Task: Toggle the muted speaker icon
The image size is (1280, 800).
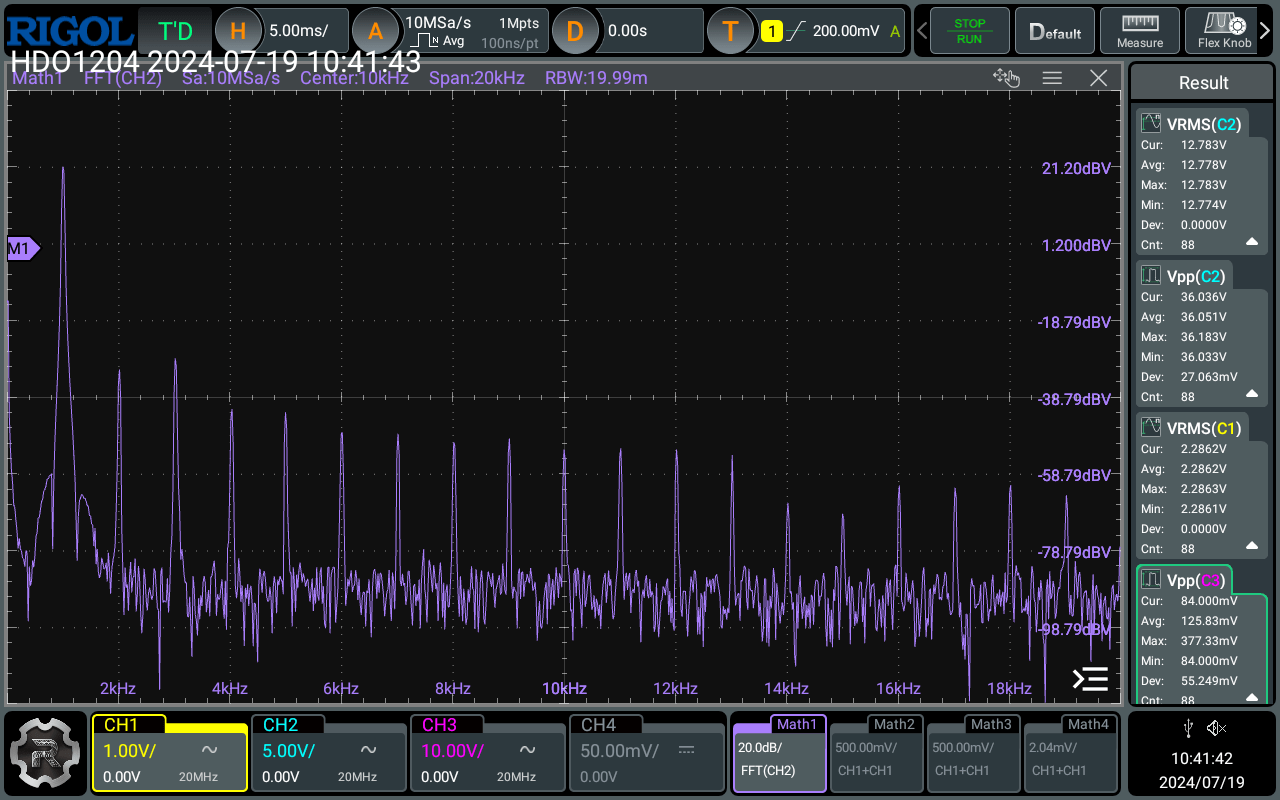Action: tap(1217, 728)
